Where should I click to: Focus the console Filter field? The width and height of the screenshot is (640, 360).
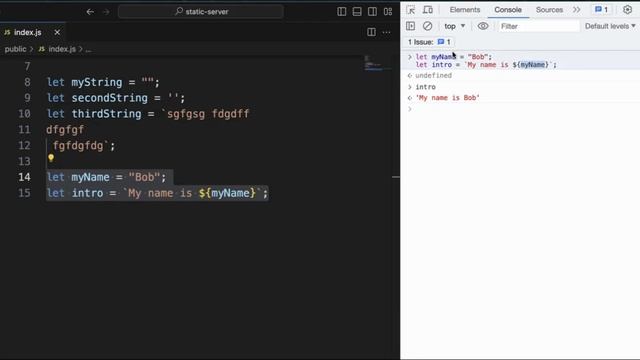pos(538,26)
